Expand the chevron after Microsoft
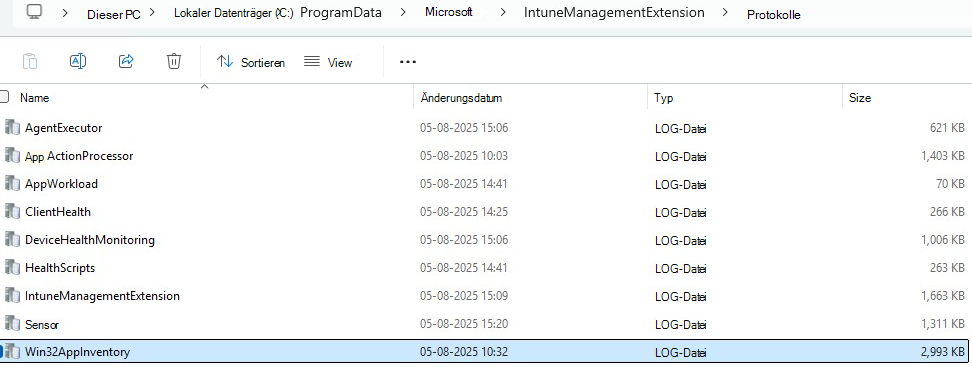This screenshot has width=972, height=367. click(503, 13)
